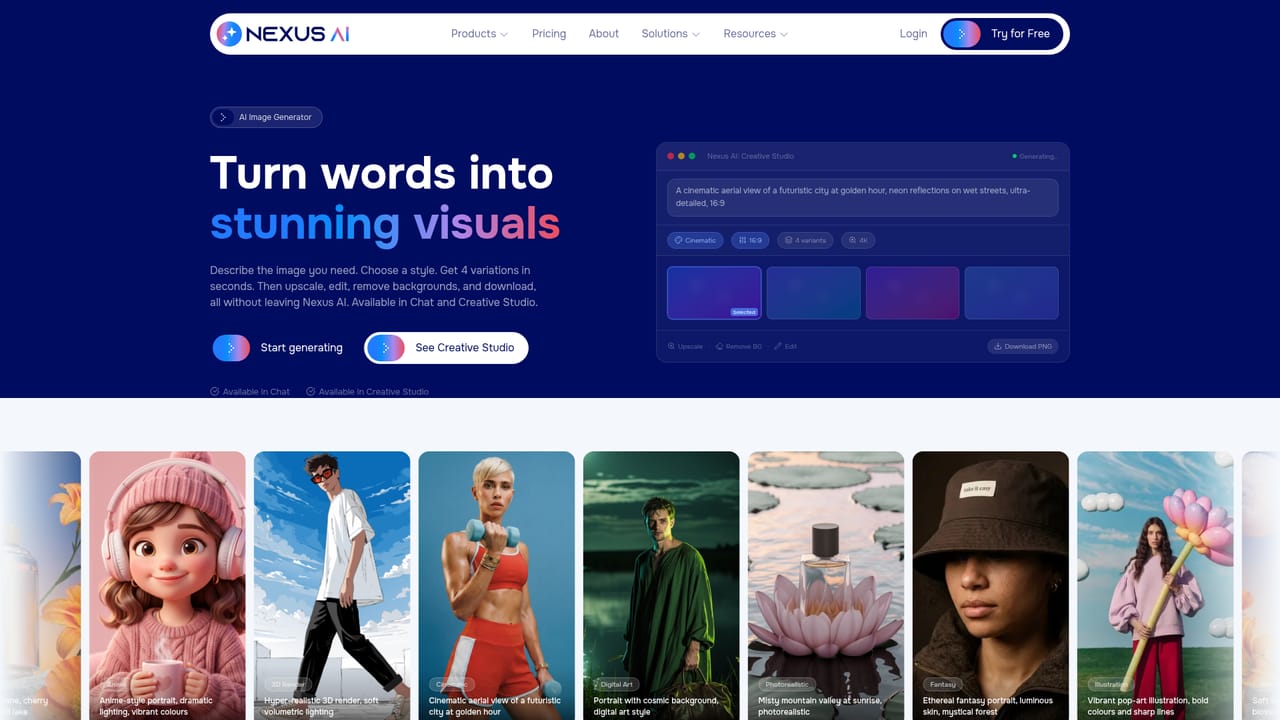Select the second generated variant thumbnail

[813, 293]
